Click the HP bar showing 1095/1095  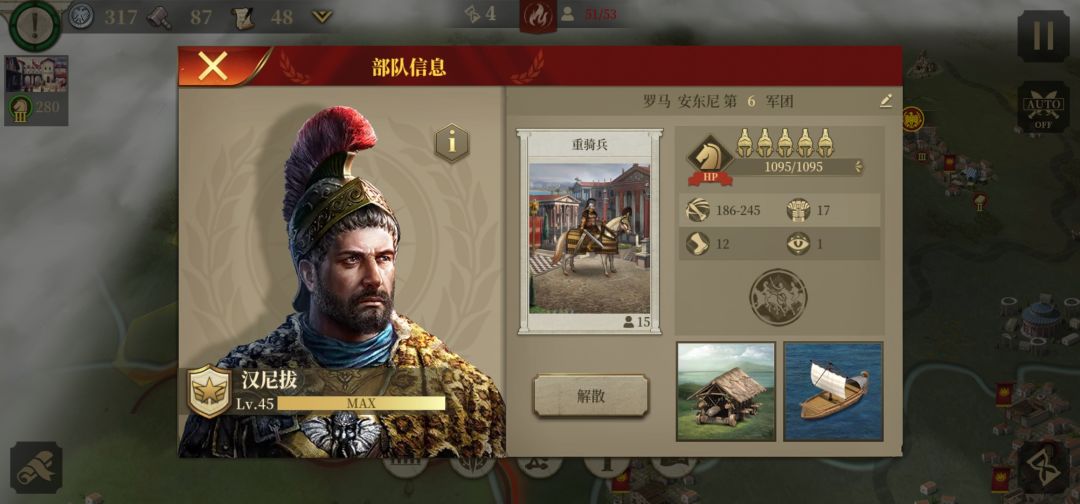[794, 167]
